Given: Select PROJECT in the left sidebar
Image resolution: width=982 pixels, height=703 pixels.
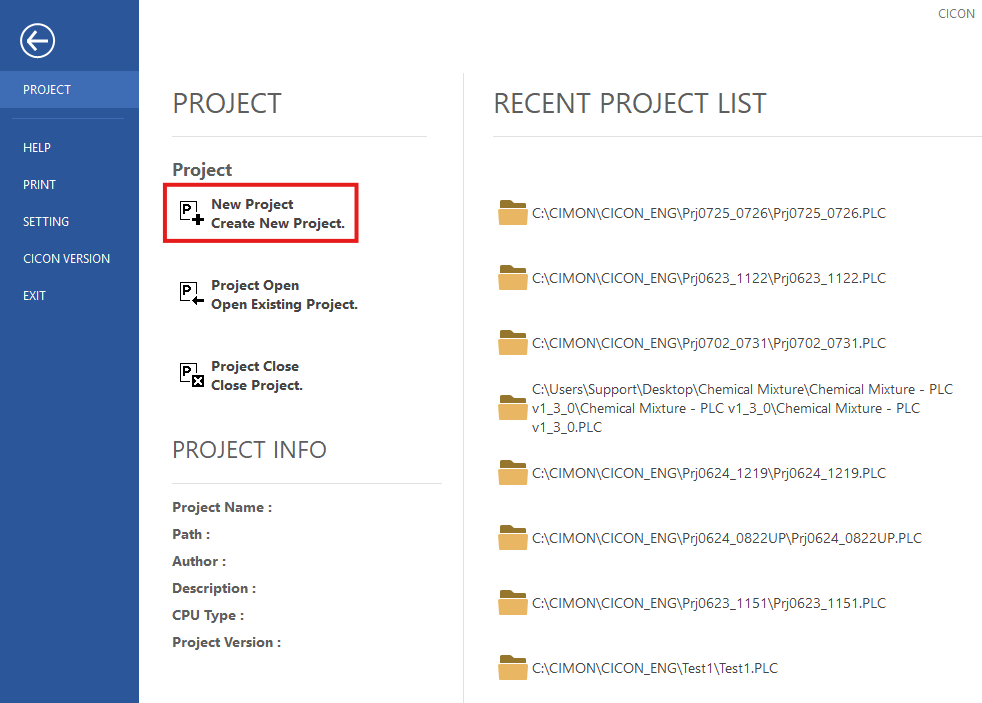Looking at the screenshot, I should pos(47,89).
